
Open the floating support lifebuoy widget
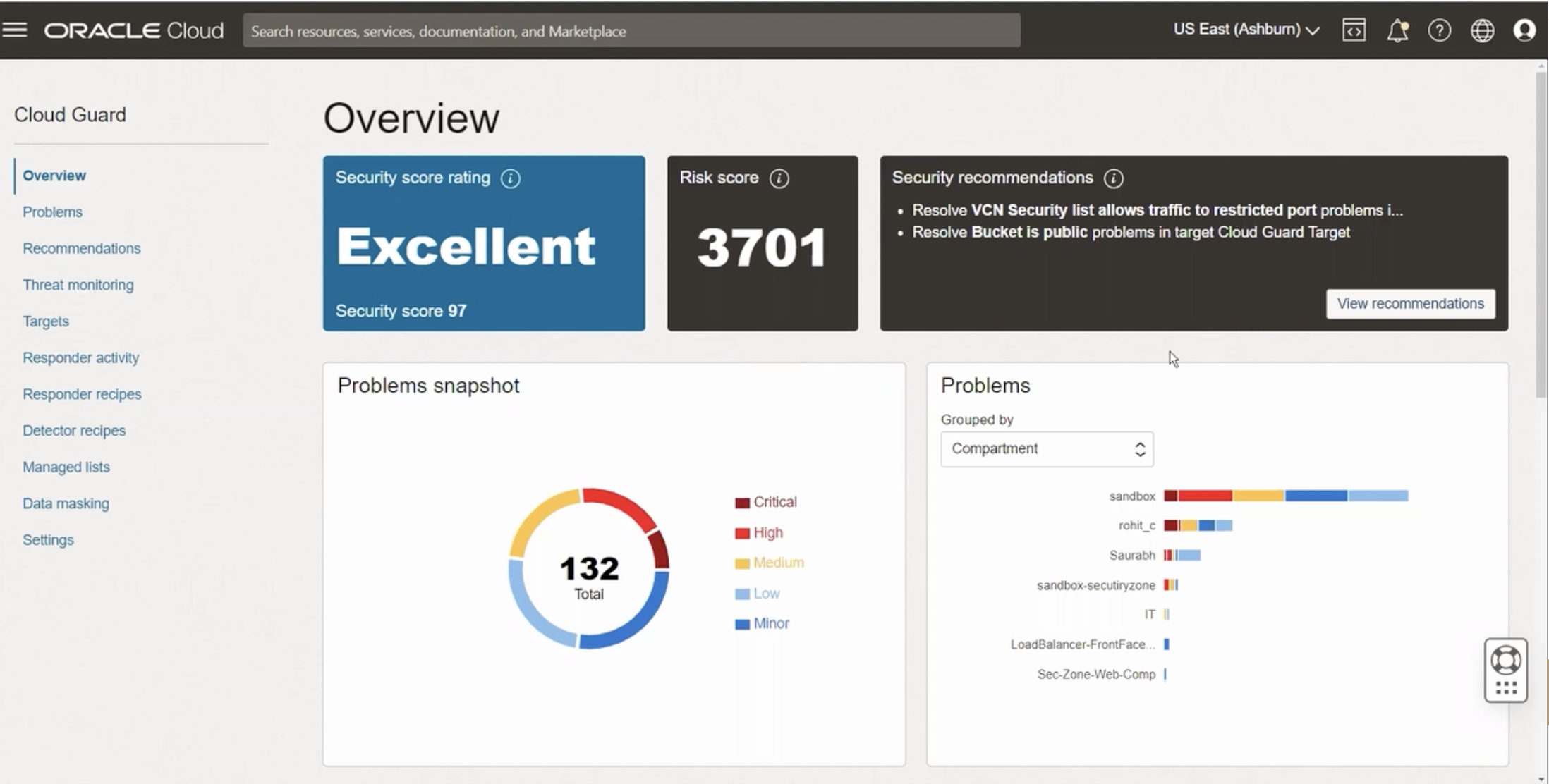1505,661
